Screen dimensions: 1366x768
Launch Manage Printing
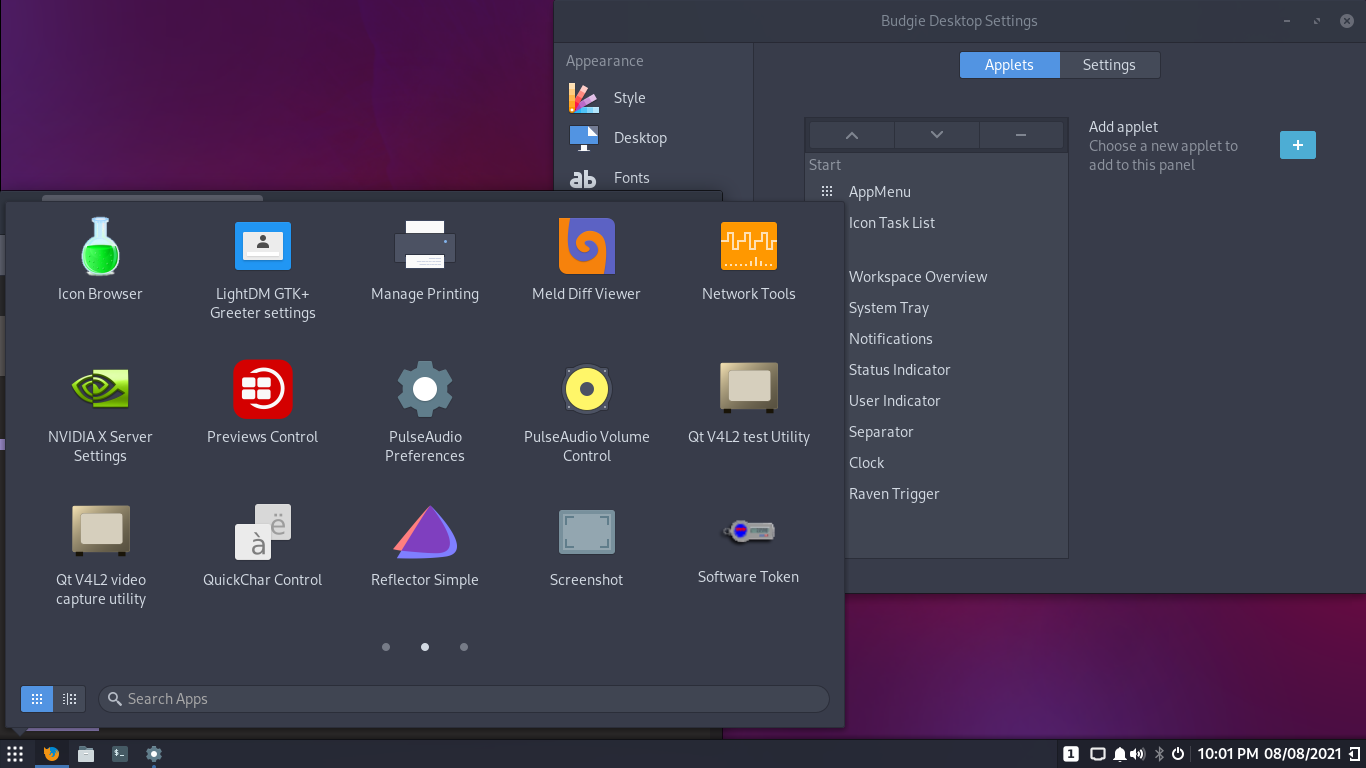pyautogui.click(x=425, y=259)
